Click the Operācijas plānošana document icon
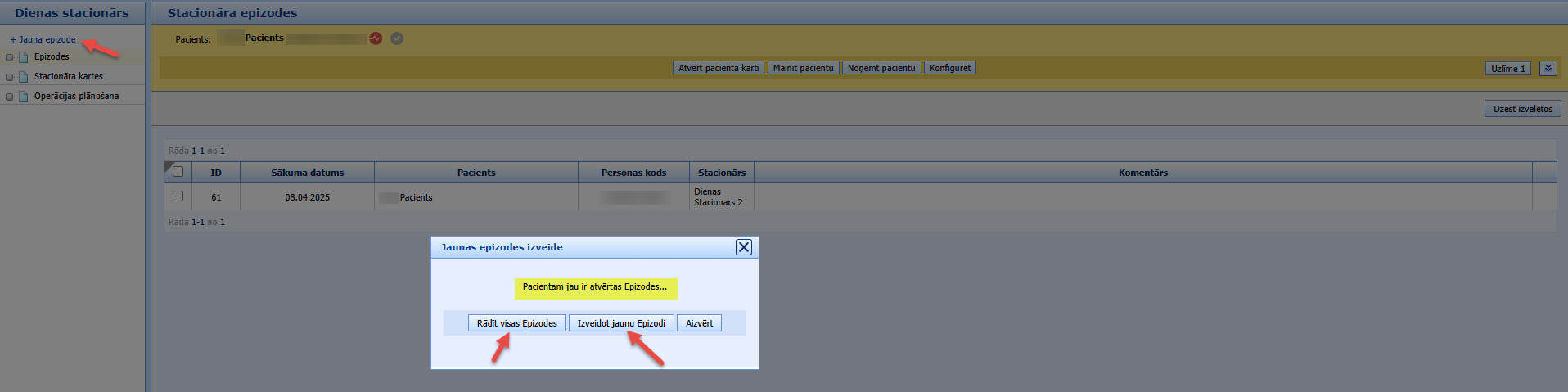The width and height of the screenshot is (1568, 392). click(x=24, y=97)
